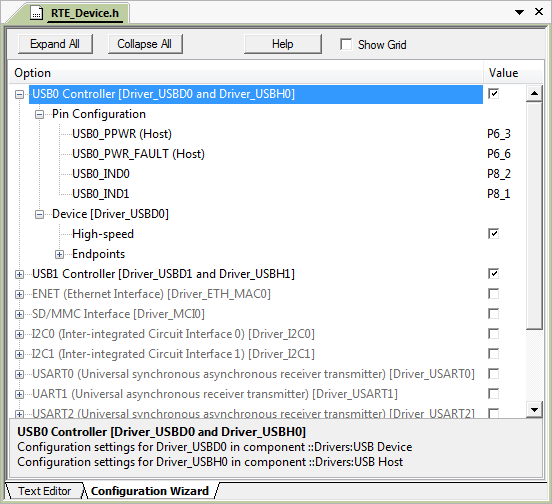Expand ENET Ethernet Interface node

19,295
